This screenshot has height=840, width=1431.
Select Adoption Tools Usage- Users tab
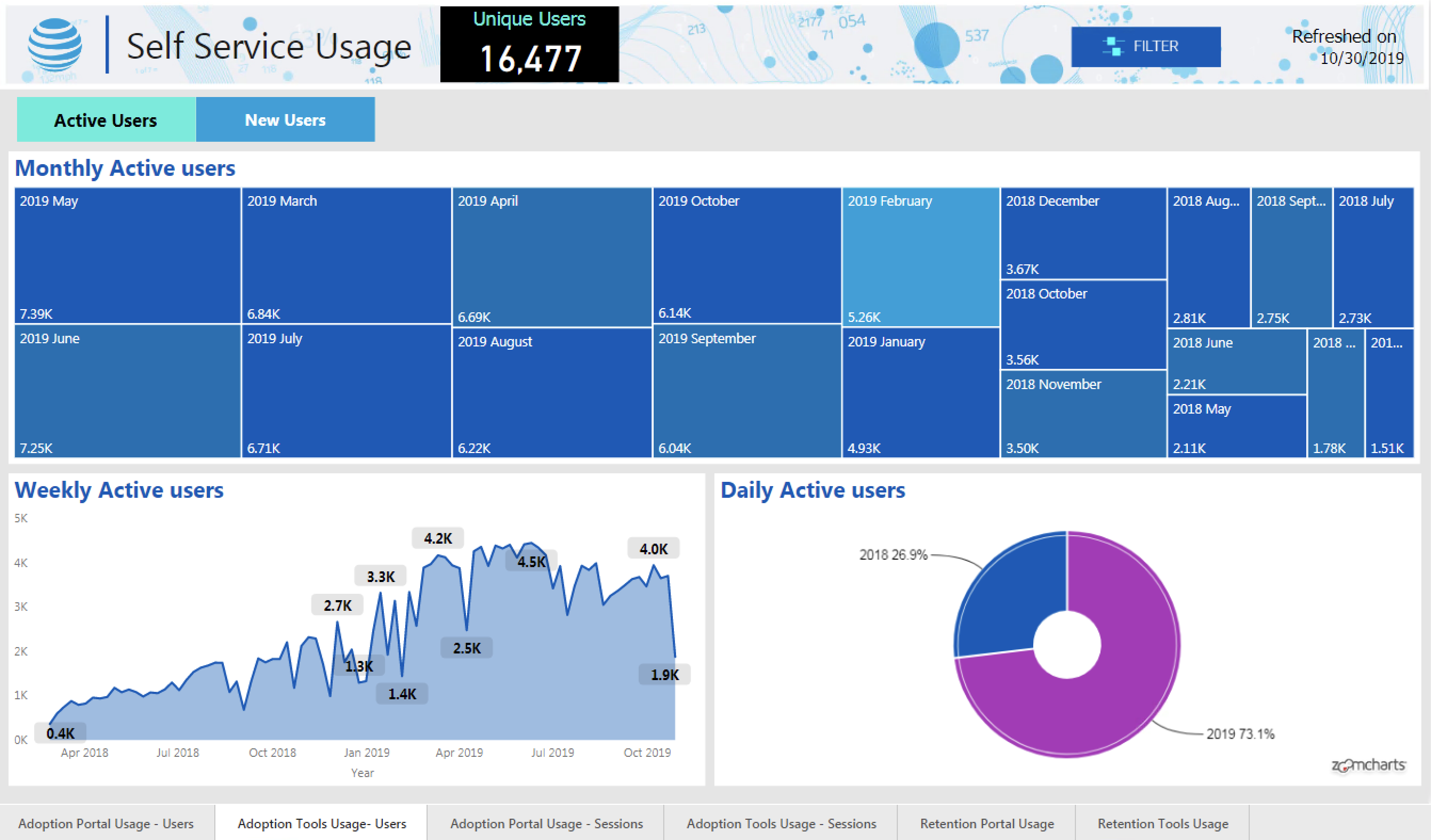click(x=321, y=823)
